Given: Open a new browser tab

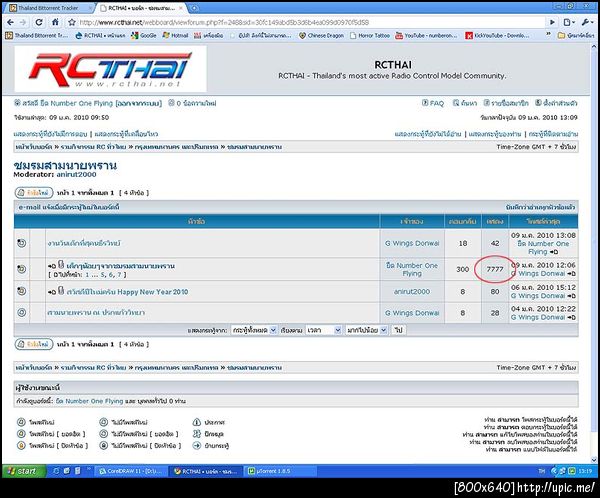Looking at the screenshot, I should (194, 8).
